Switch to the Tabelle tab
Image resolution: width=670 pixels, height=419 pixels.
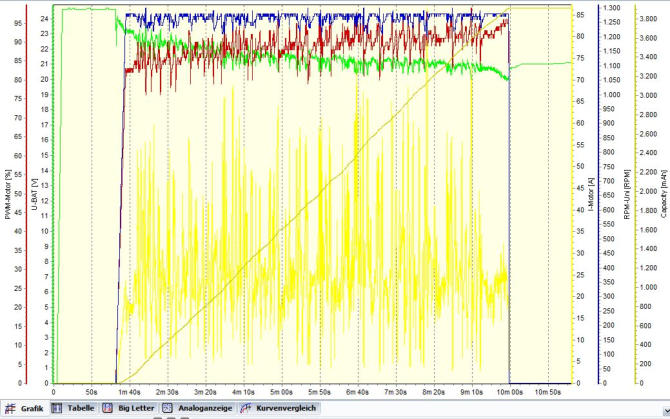81,409
